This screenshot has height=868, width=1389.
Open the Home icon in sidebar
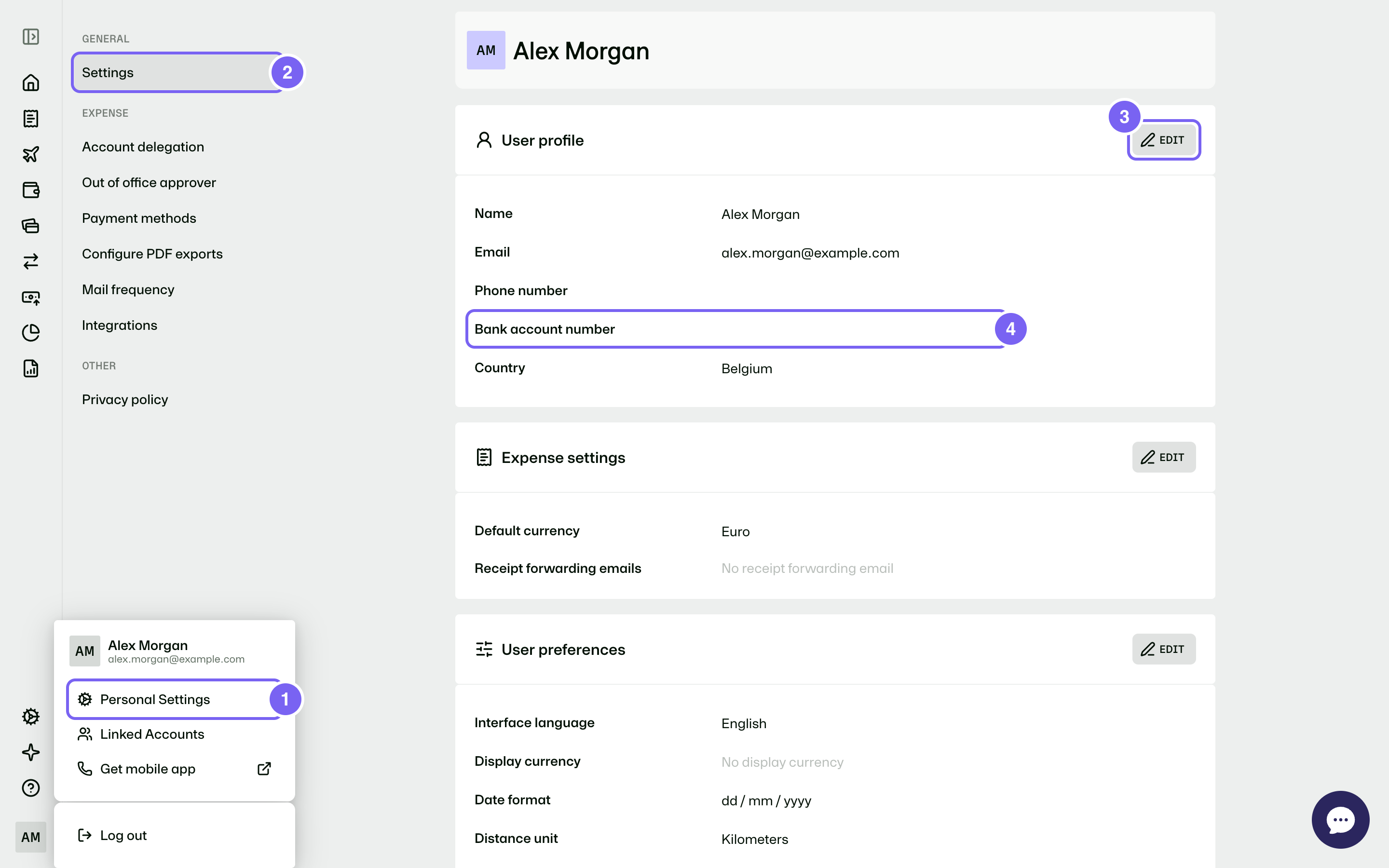31,82
